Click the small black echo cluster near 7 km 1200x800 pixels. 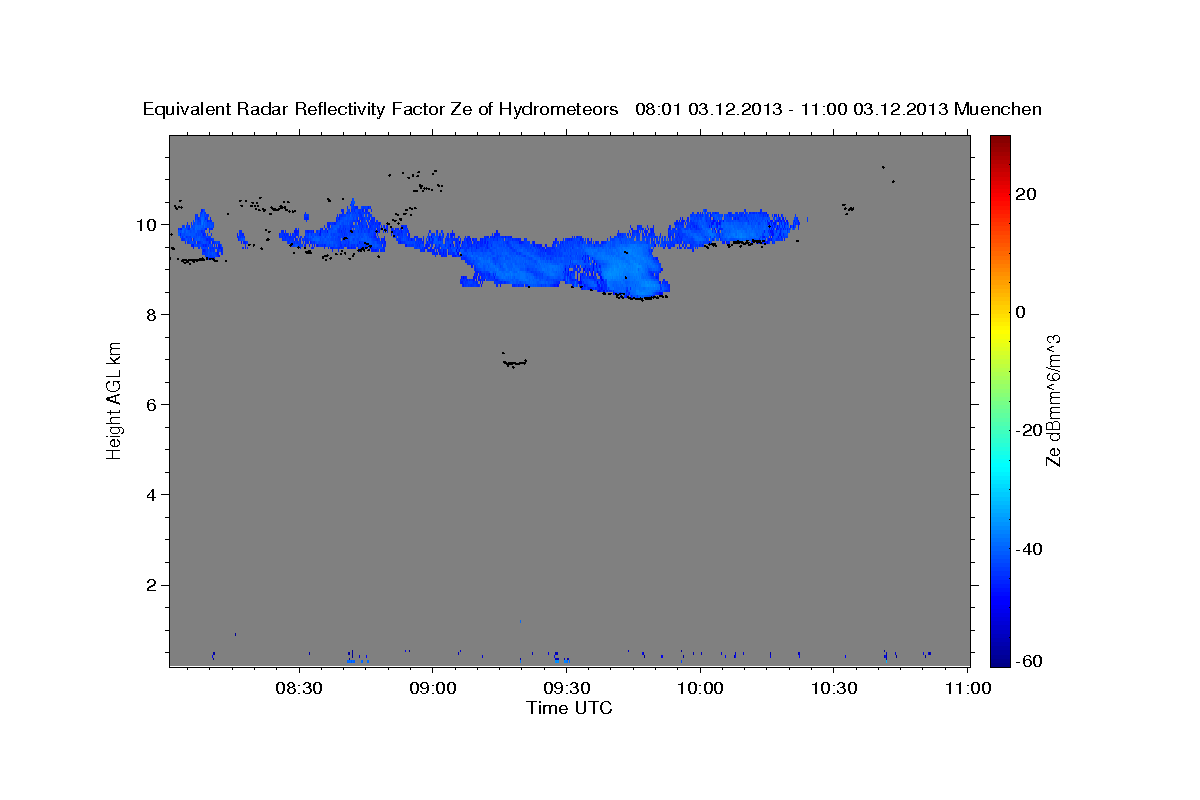[x=514, y=361]
